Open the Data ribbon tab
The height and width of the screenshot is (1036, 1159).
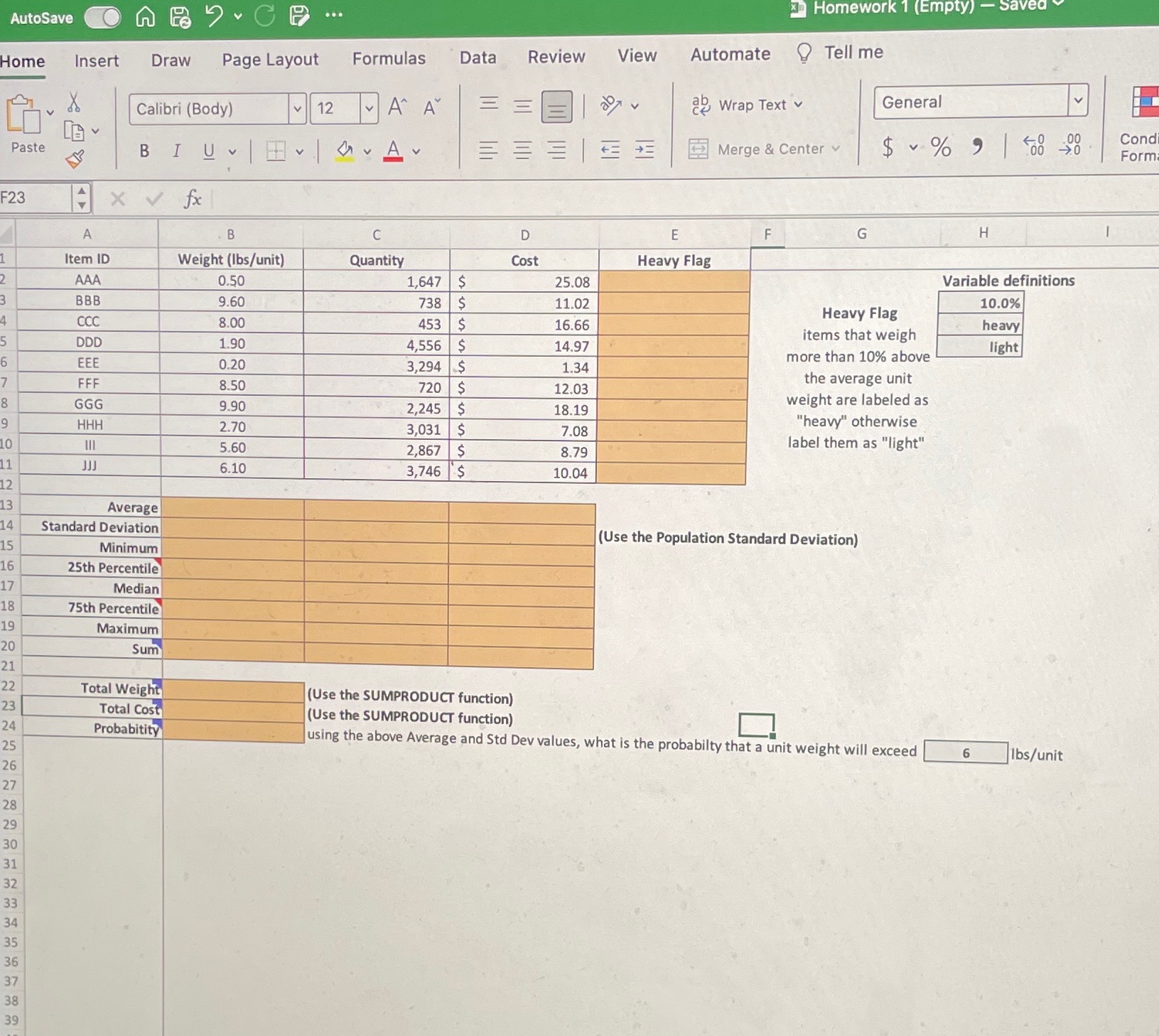478,58
